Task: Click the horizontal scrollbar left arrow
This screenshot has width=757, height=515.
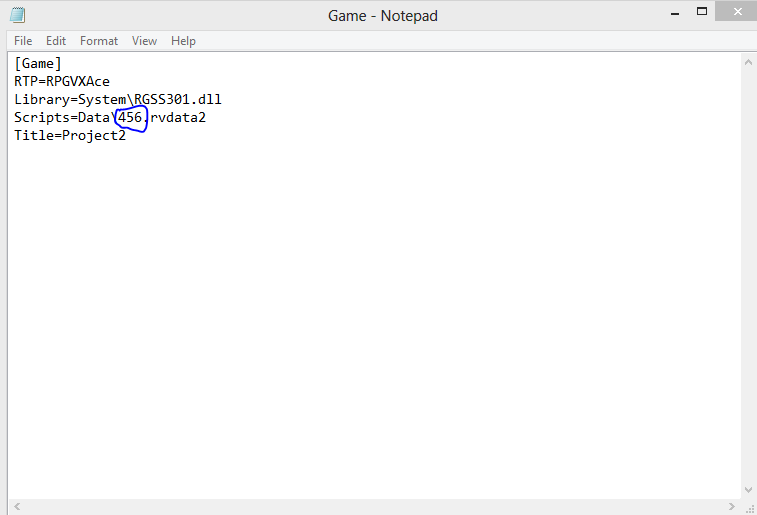Action: [x=17, y=506]
